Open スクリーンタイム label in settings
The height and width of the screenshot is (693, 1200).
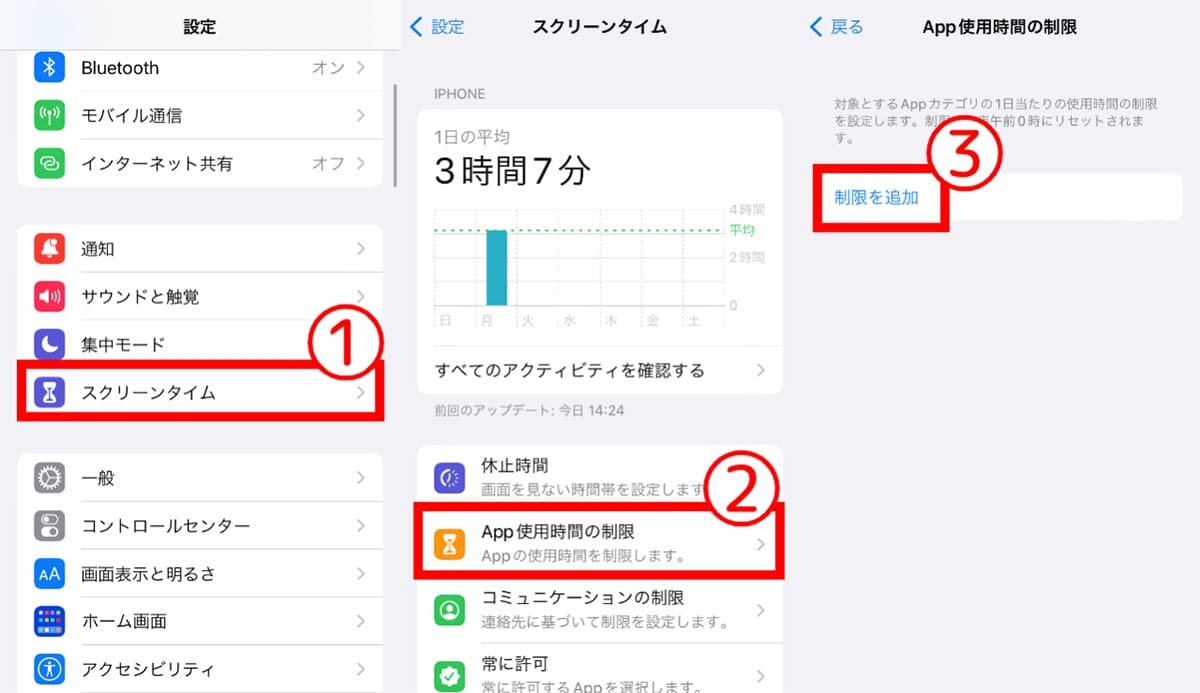pyautogui.click(x=148, y=393)
